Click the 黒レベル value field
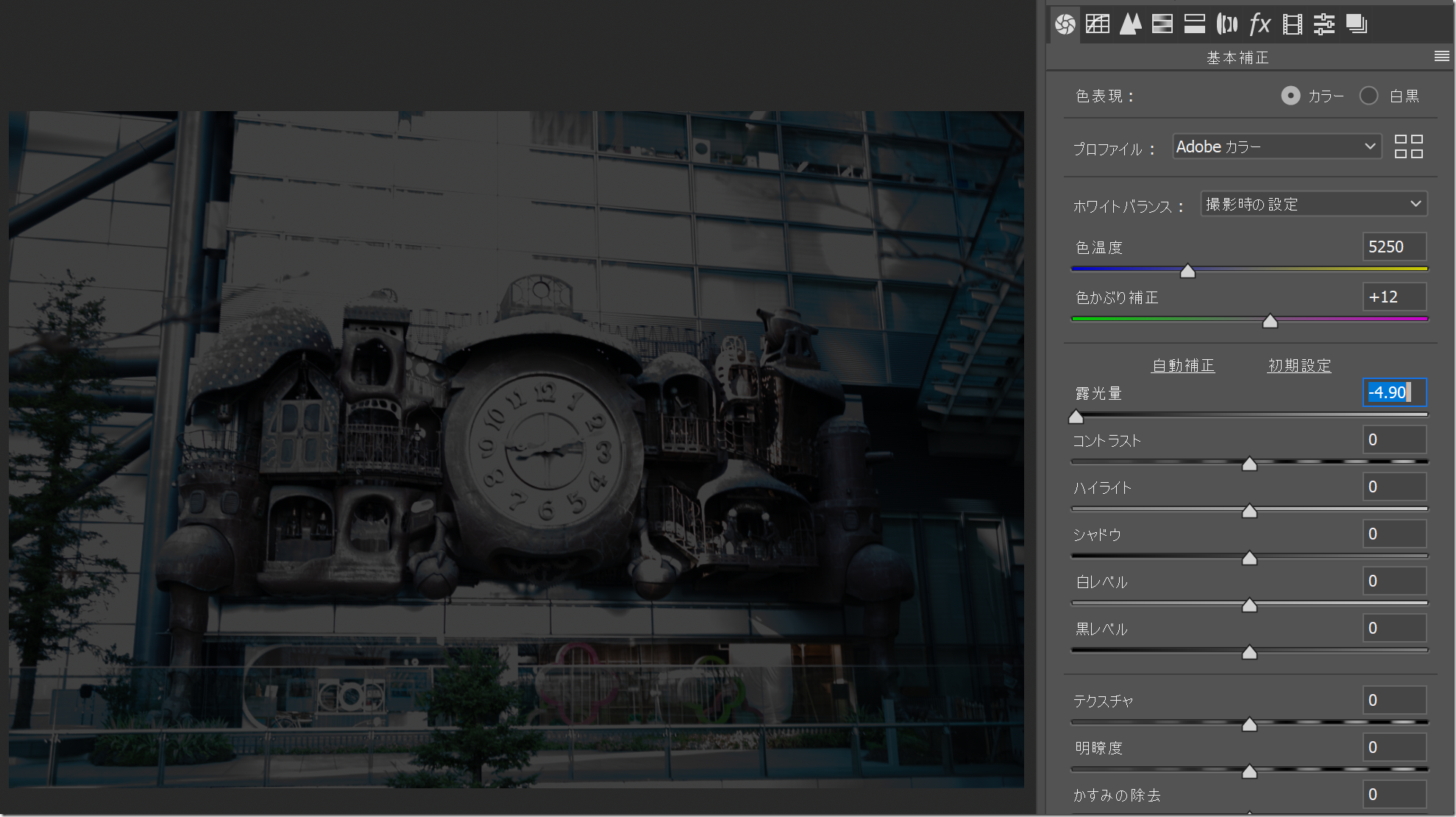The image size is (1456, 817). (x=1394, y=628)
